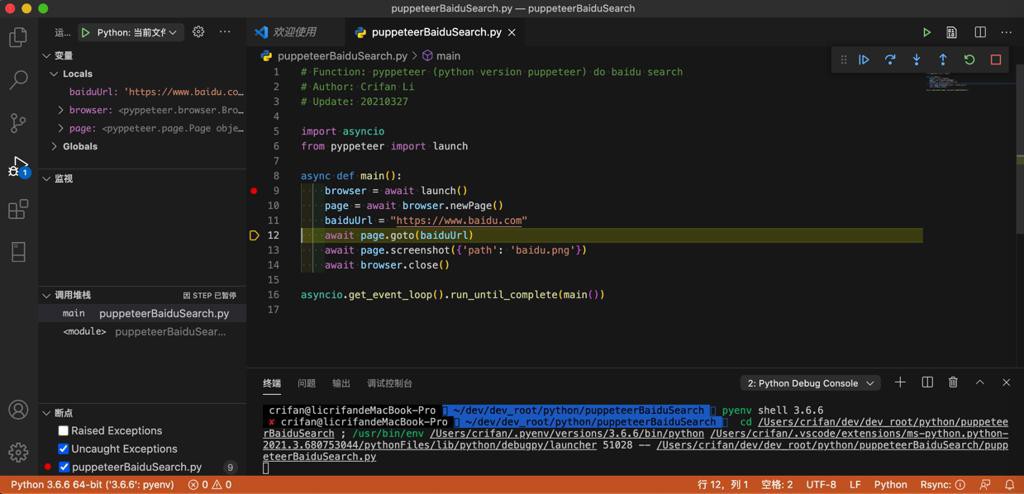Start debugging with green play button
This screenshot has height=494, width=1024.
(x=85, y=32)
